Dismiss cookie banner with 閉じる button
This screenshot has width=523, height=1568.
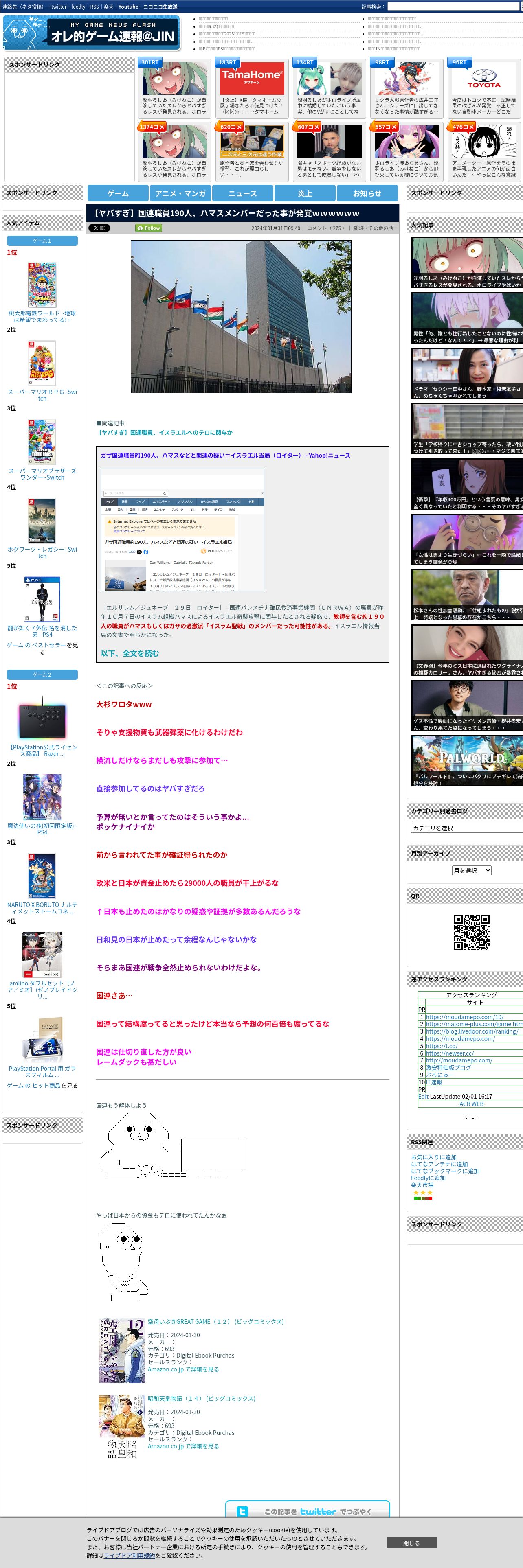click(411, 1542)
